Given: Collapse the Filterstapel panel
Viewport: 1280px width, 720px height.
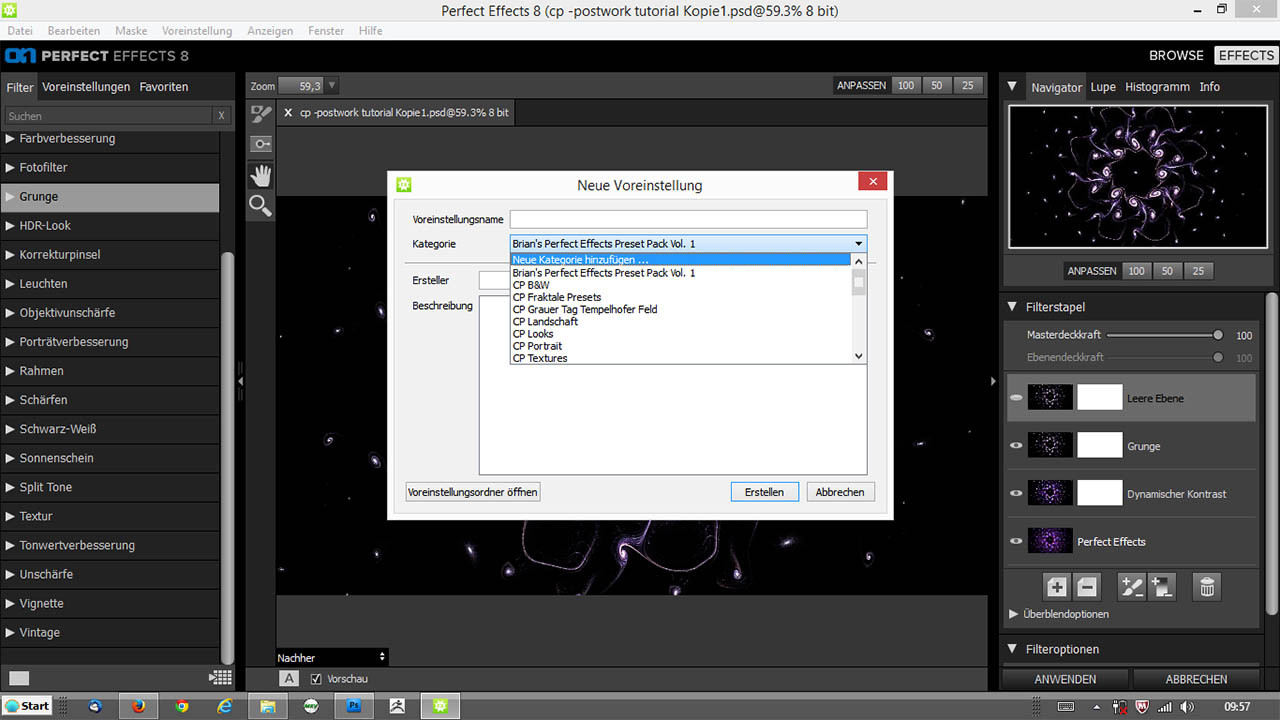Looking at the screenshot, I should pyautogui.click(x=1012, y=307).
